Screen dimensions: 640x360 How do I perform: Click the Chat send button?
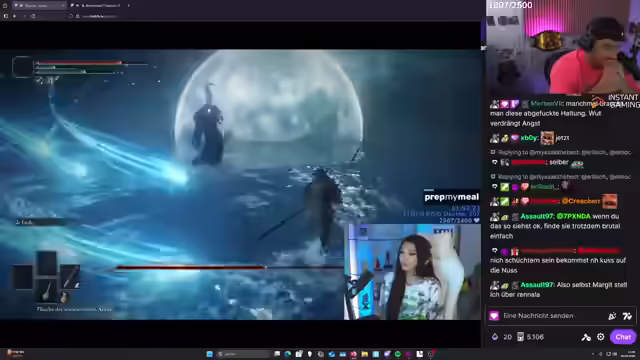point(623,337)
